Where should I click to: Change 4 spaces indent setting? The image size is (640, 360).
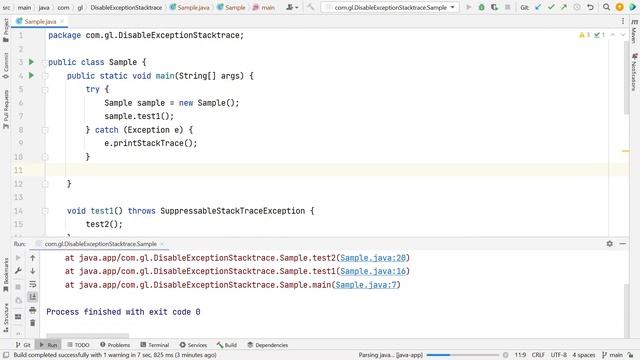click(584, 355)
